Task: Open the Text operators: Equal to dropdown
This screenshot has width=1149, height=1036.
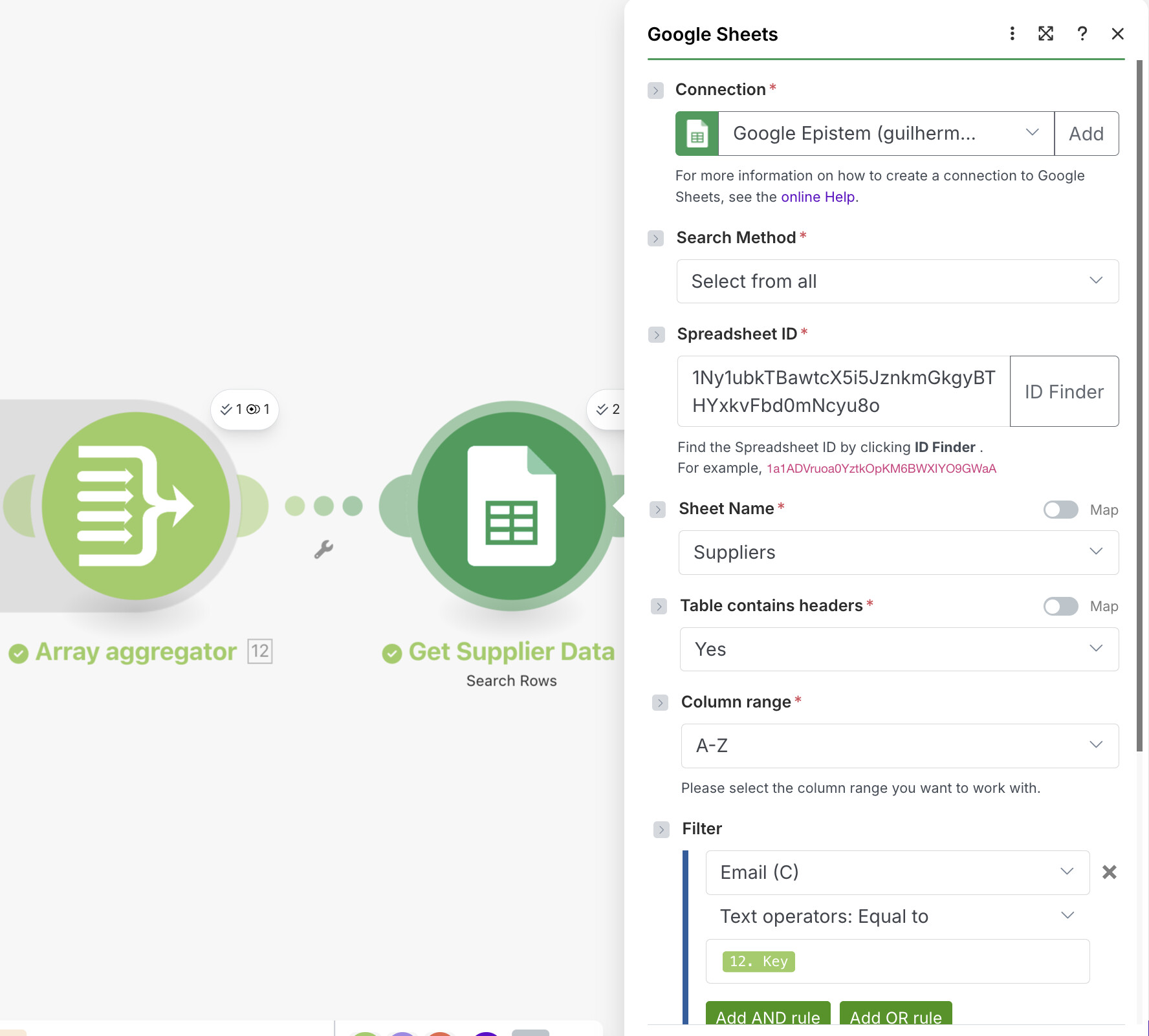Action: pyautogui.click(x=897, y=916)
